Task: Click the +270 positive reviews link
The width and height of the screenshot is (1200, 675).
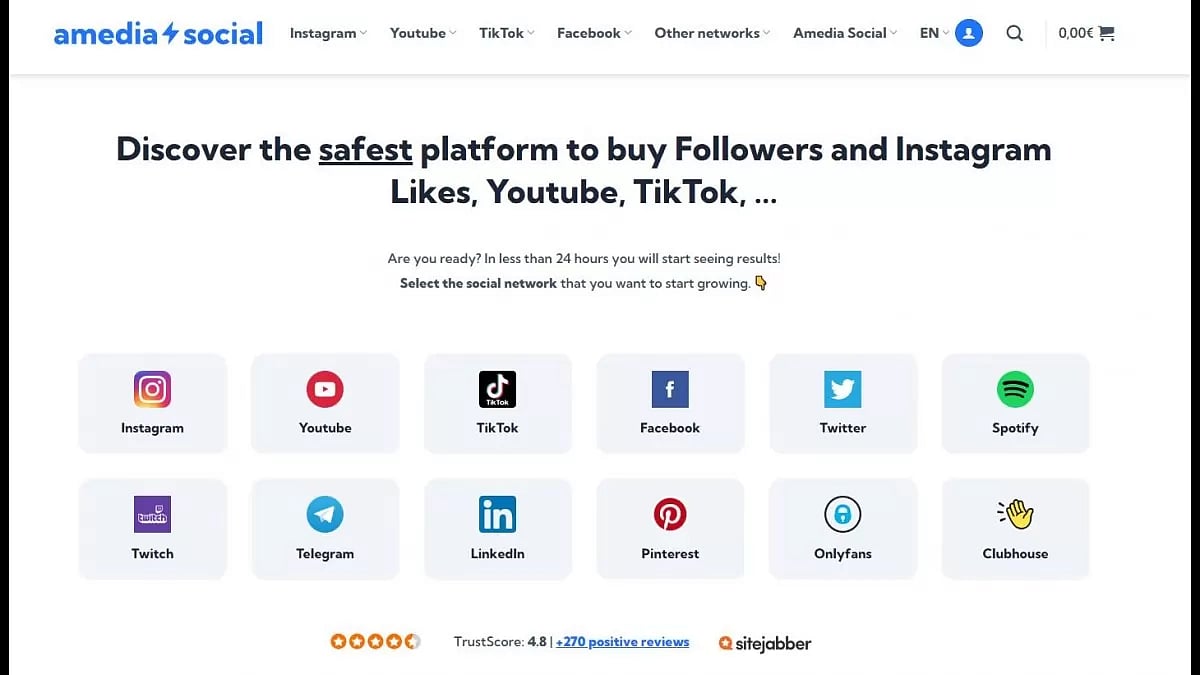Action: tap(622, 642)
